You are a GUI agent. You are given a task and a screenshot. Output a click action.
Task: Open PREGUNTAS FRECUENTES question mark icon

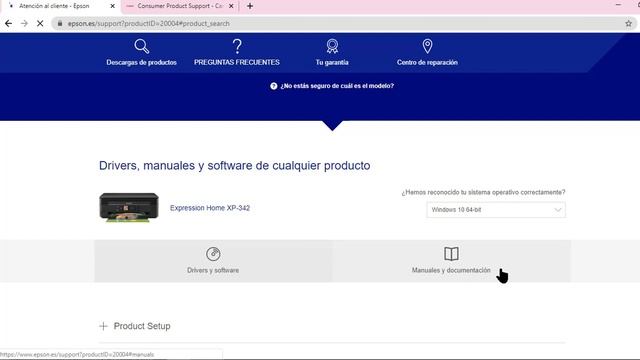click(237, 47)
